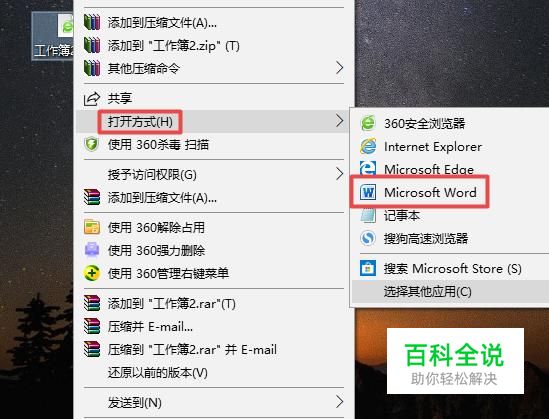Click the WinRAR books icon beside 添加到压缩文件(A)... below 授予访问权限(G)

(92, 197)
